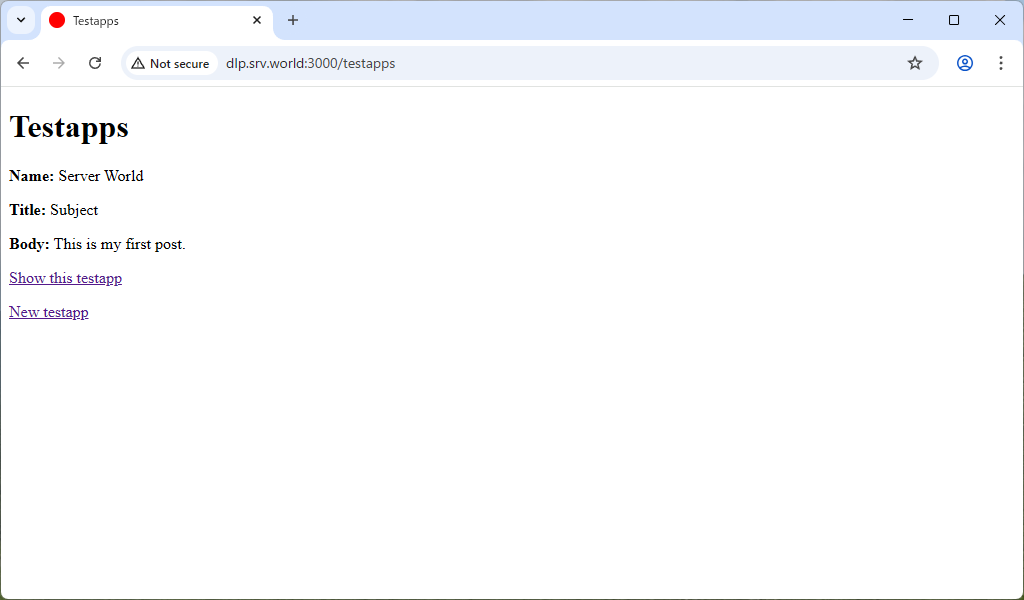Click the red favicon on the tab

click(x=57, y=20)
